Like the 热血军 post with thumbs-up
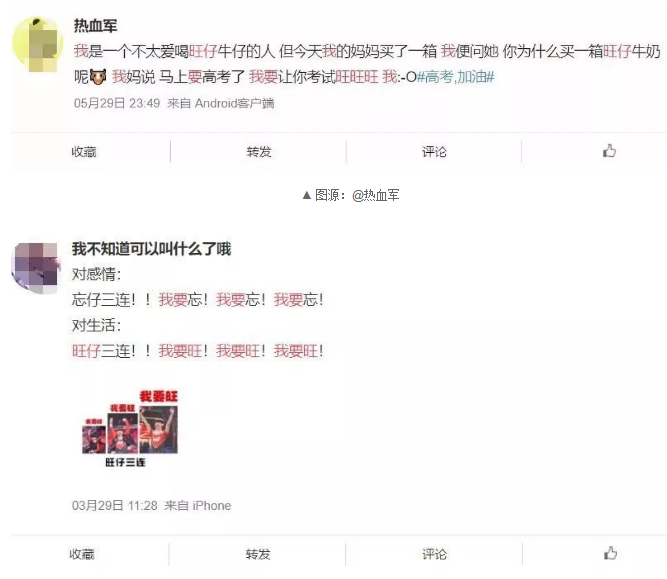Viewport: 667px width, 579px height. 609,151
